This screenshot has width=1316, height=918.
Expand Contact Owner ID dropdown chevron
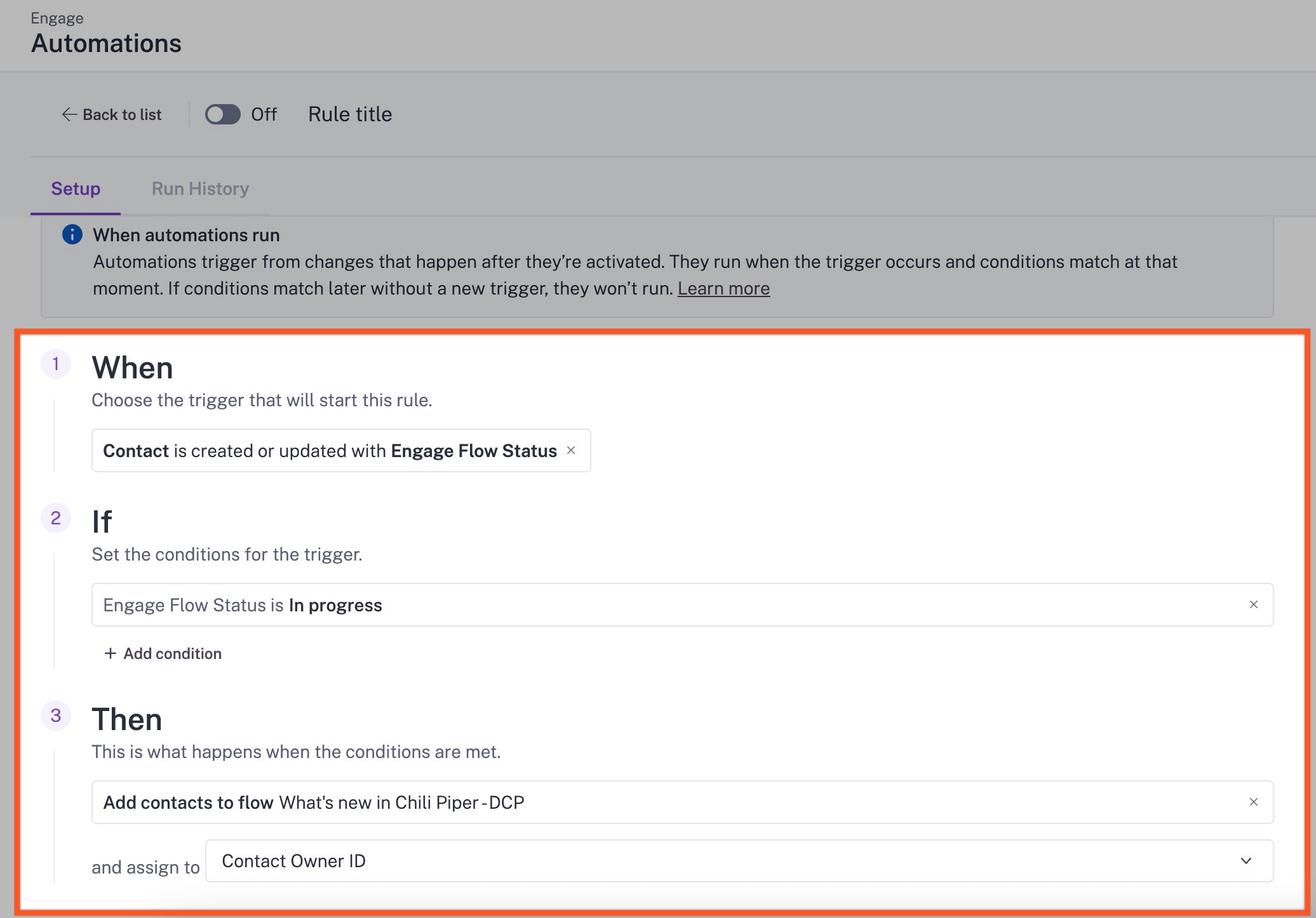click(1245, 861)
